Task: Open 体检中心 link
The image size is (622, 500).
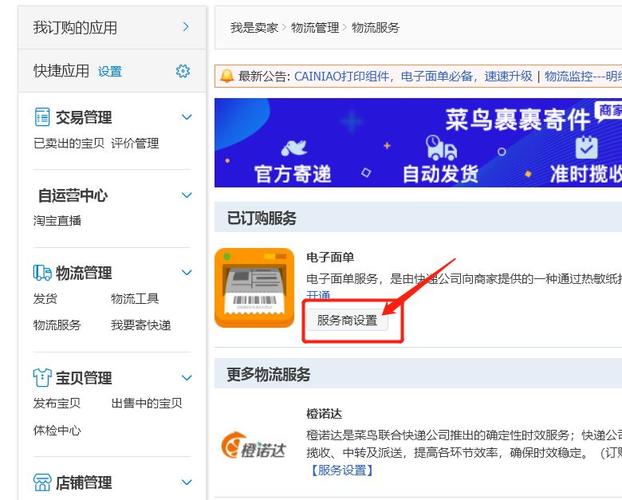Action: click(x=57, y=430)
